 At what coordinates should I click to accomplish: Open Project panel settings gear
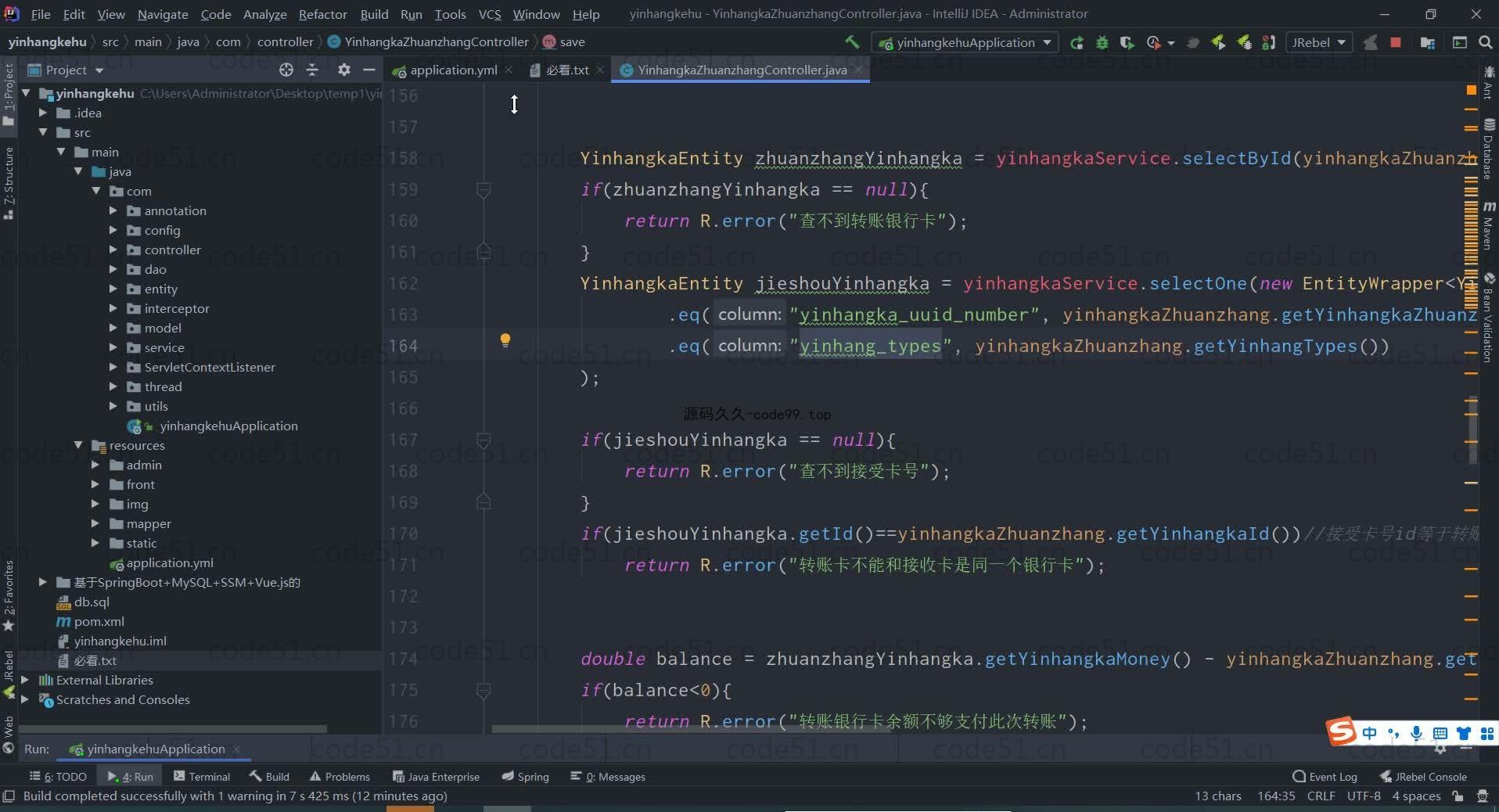pyautogui.click(x=343, y=70)
